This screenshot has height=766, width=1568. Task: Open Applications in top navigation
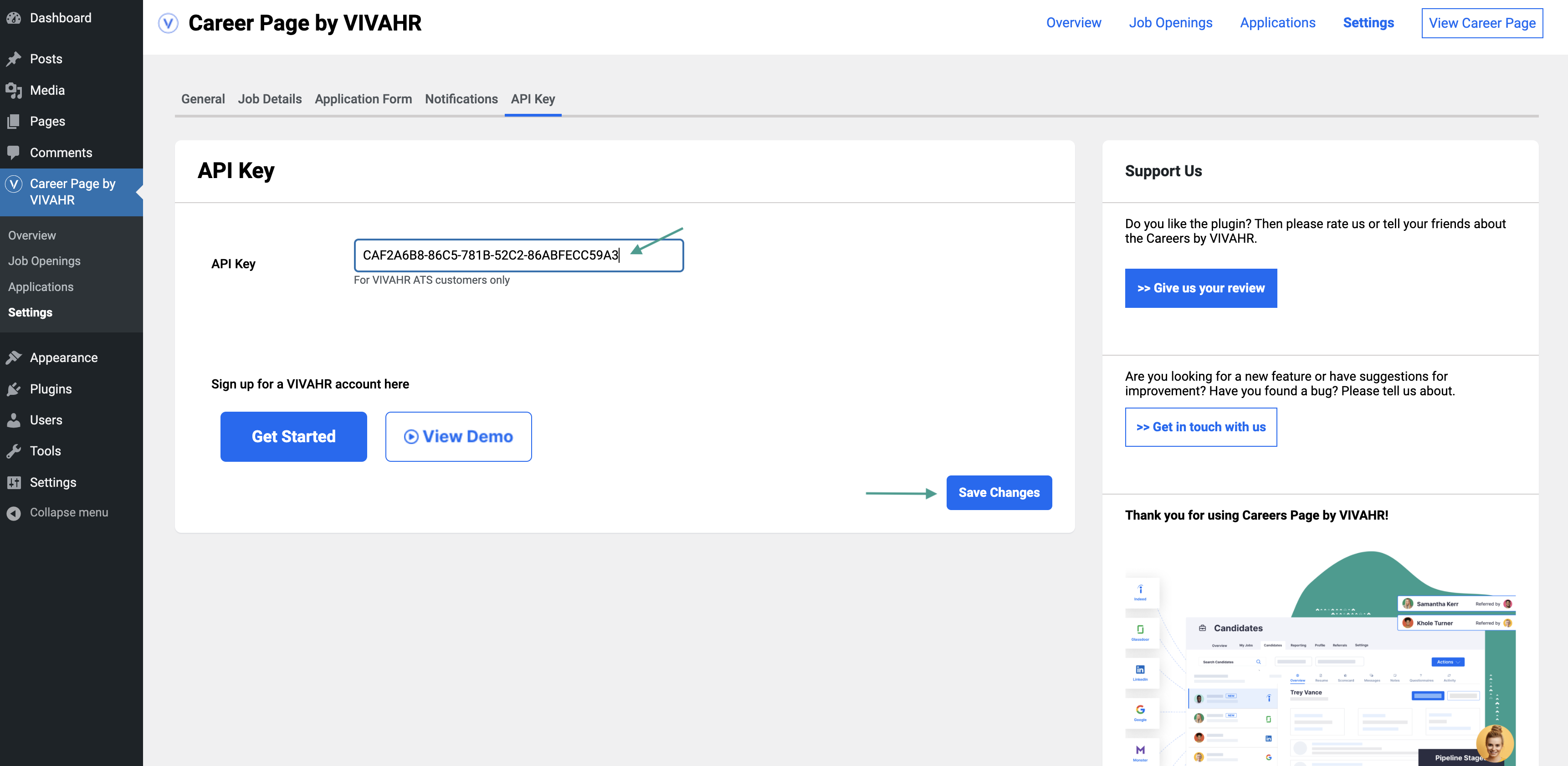1278,23
